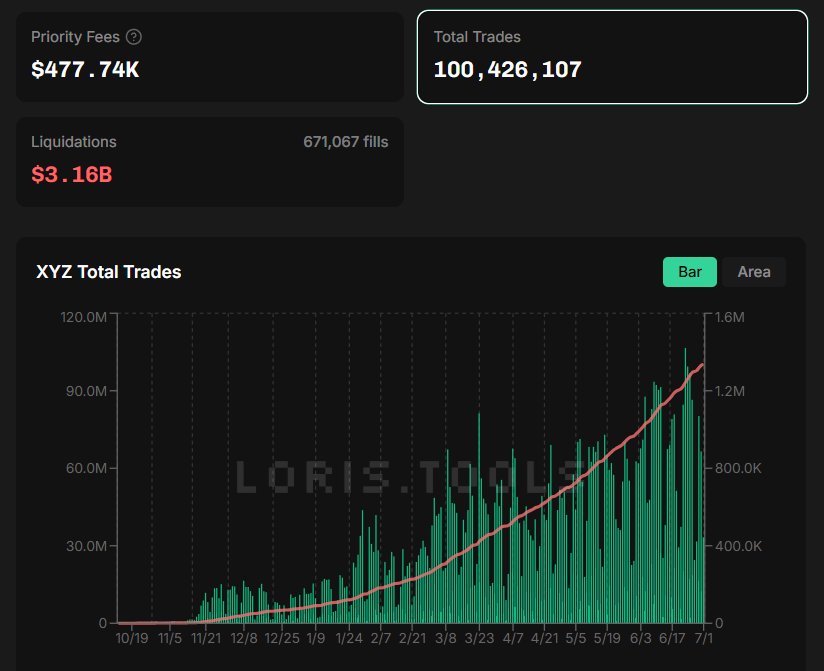Click the 1/9 date axis label
This screenshot has width=824, height=671.
click(316, 638)
